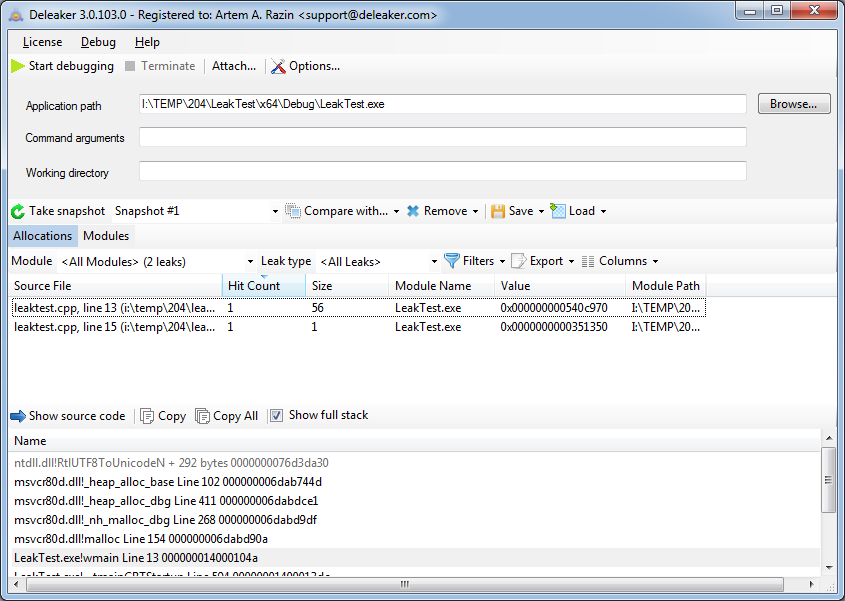This screenshot has width=845, height=601.
Task: Take a snapshot using the refresh icon
Action: 15,211
